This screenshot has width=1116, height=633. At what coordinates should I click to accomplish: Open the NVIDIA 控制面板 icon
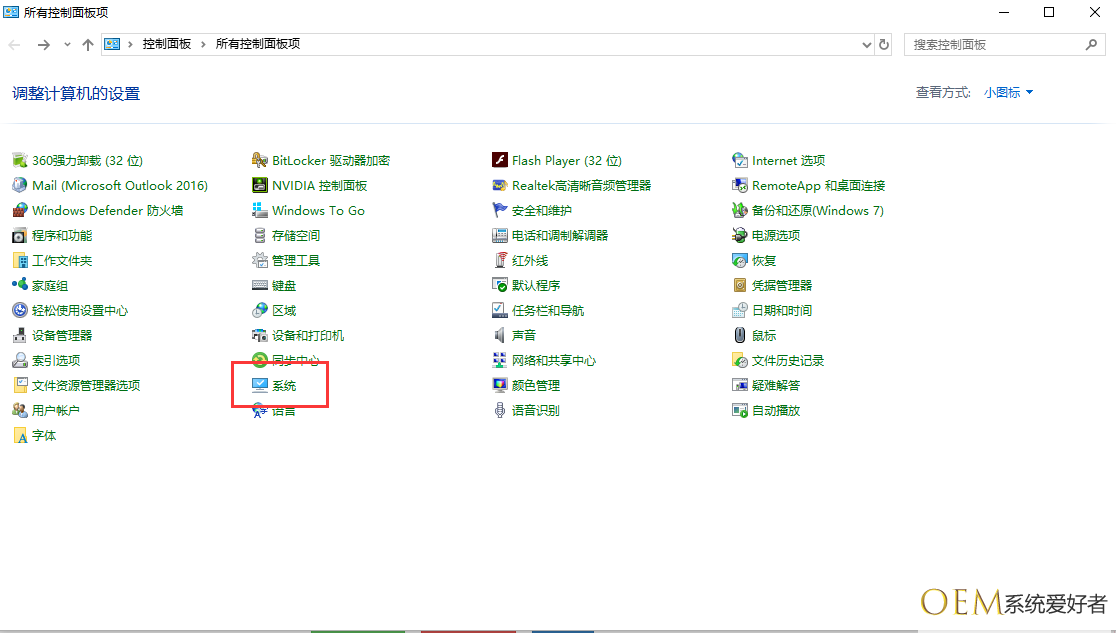coord(260,185)
